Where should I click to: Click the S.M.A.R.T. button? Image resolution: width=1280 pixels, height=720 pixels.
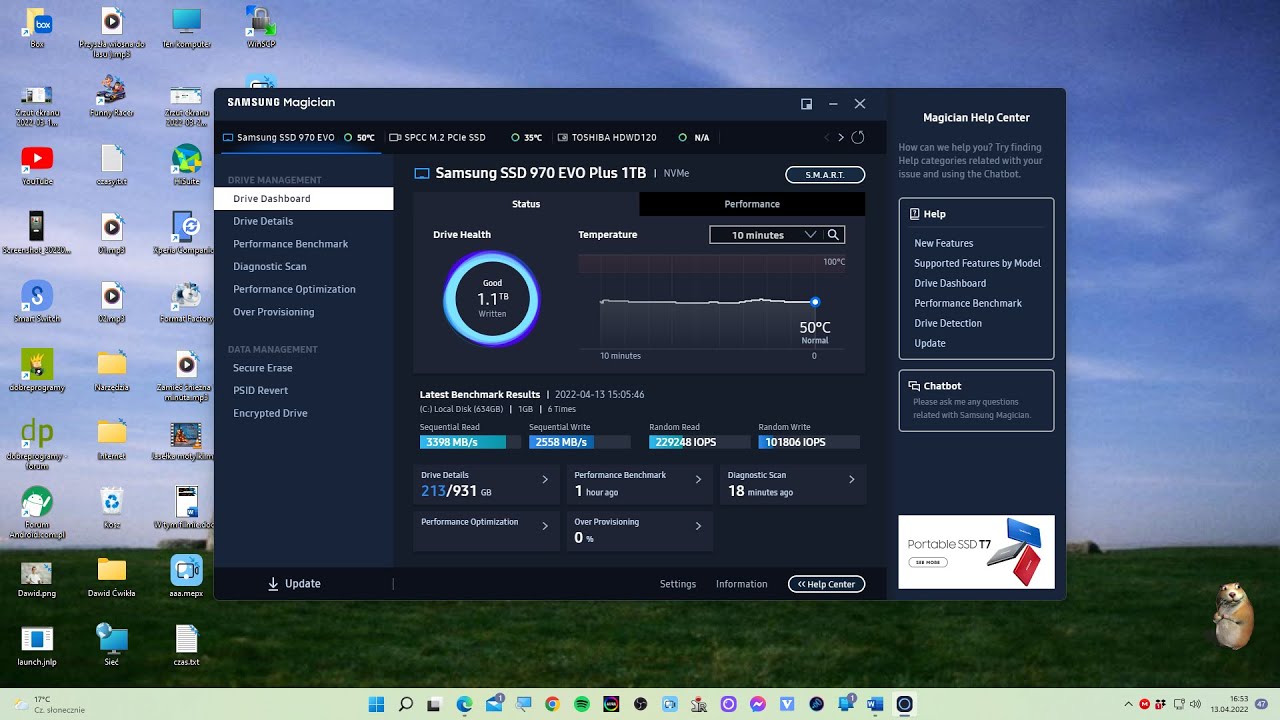pos(825,175)
